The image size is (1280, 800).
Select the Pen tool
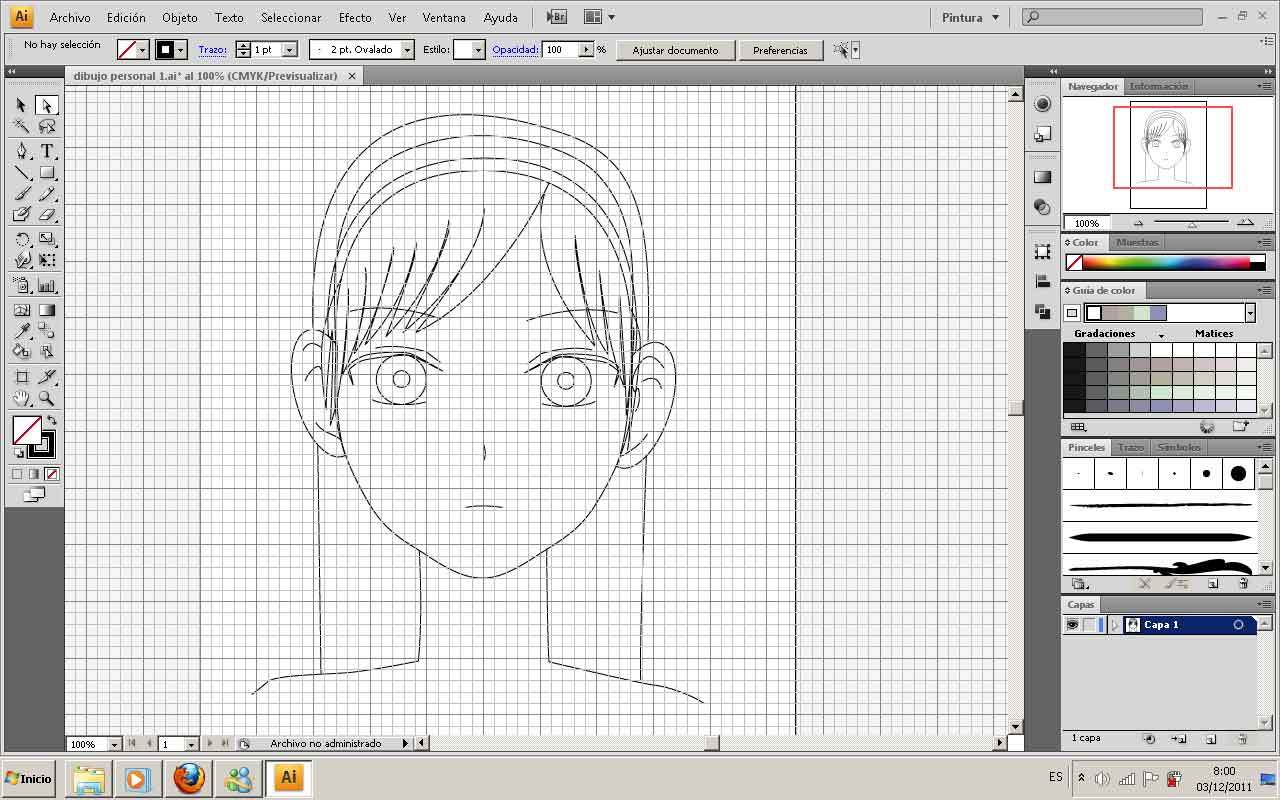click(x=21, y=151)
